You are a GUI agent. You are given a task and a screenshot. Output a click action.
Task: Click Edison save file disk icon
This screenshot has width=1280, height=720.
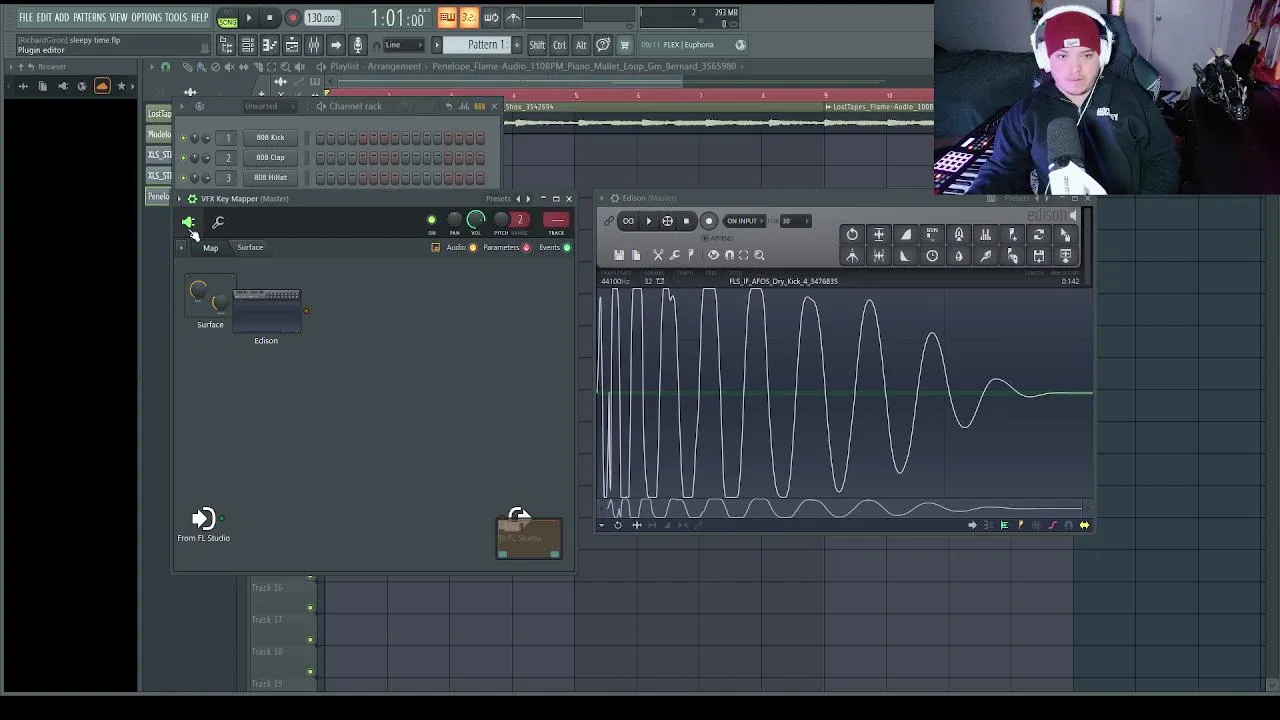click(619, 256)
